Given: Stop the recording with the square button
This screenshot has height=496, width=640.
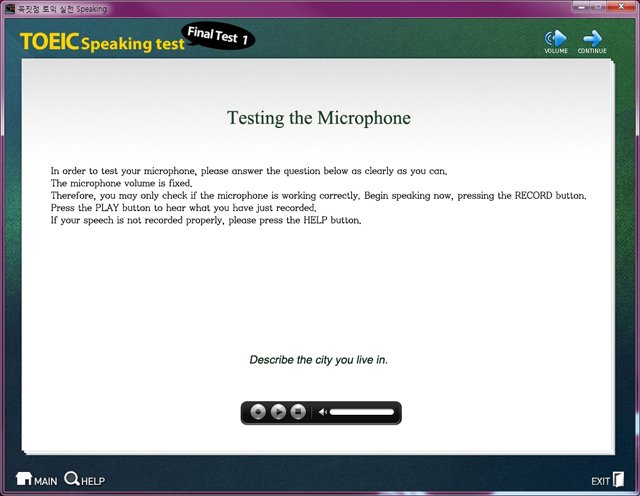Looking at the screenshot, I should click(298, 412).
